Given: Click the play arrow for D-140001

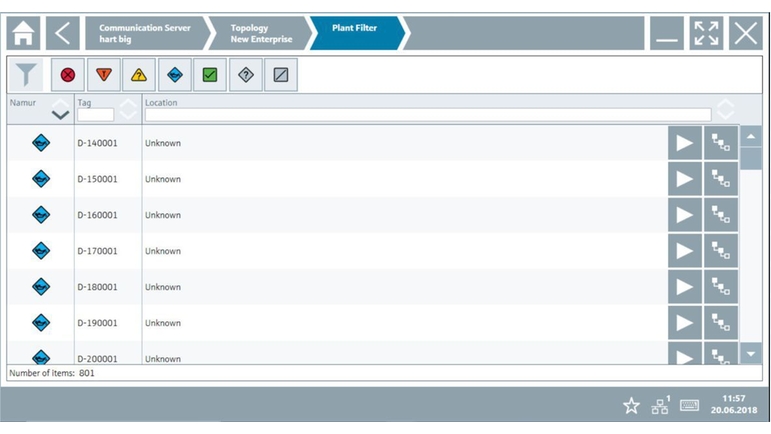Looking at the screenshot, I should click(x=684, y=143).
